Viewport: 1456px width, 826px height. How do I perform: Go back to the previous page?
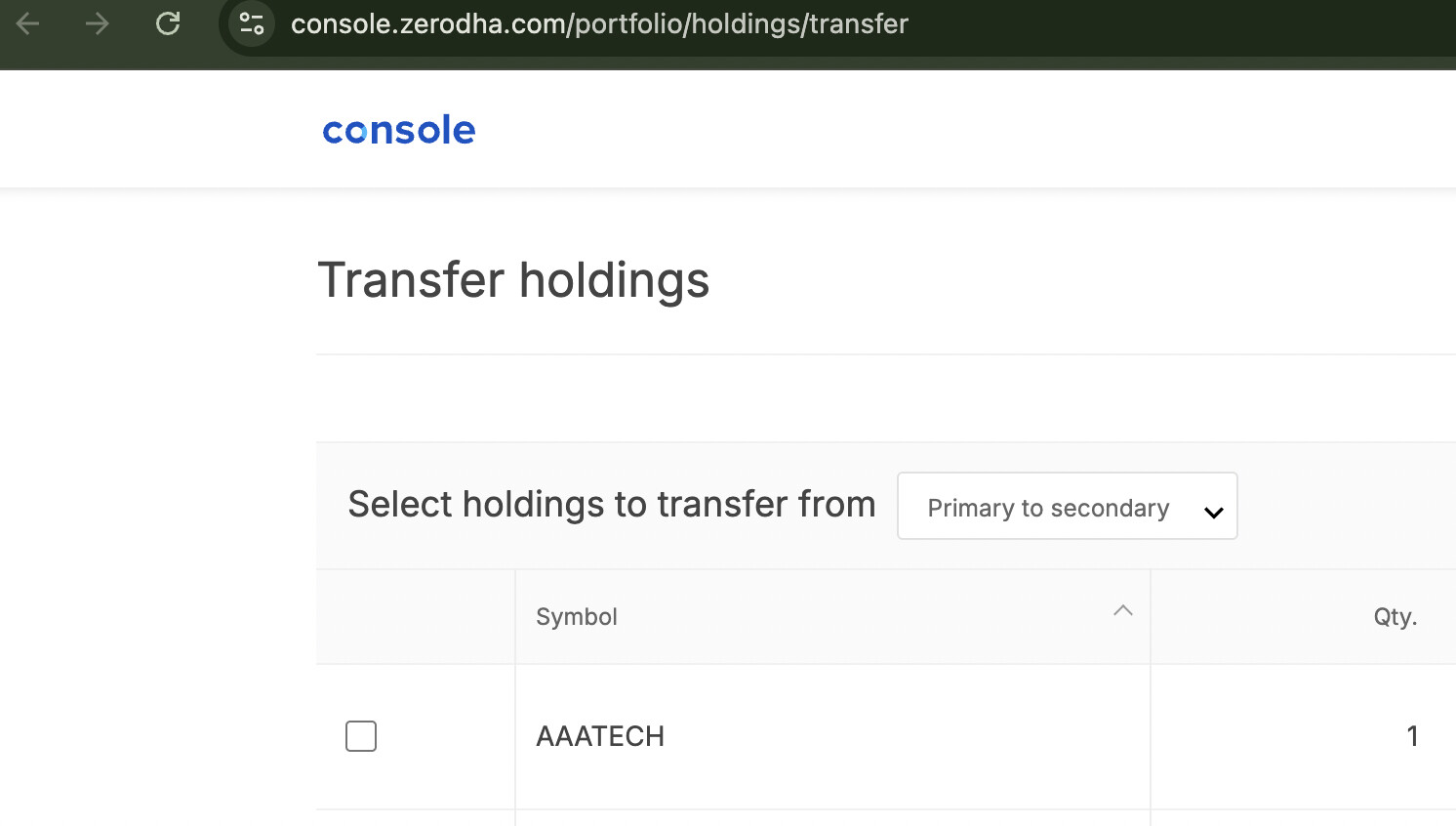(28, 23)
